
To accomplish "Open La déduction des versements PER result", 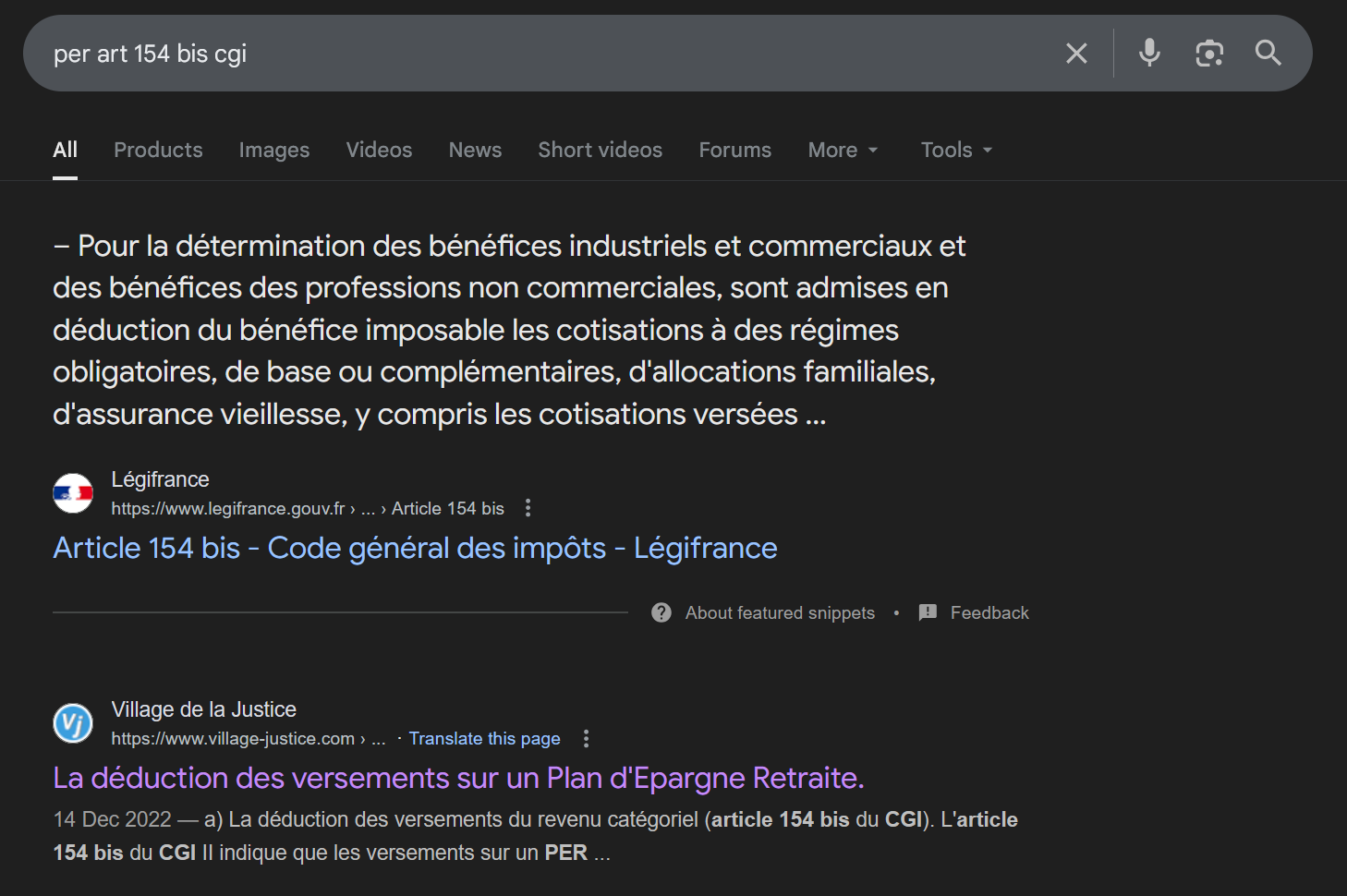I will pyautogui.click(x=458, y=778).
